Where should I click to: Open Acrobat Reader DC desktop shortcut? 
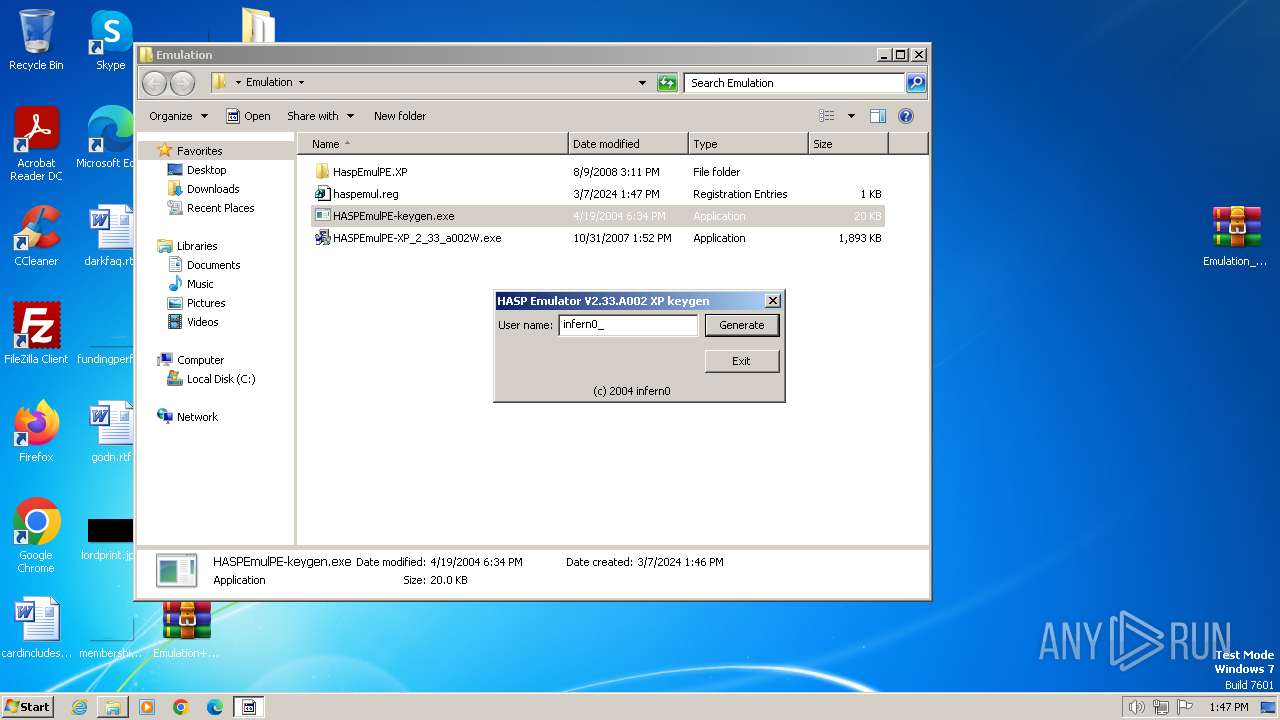point(36,143)
